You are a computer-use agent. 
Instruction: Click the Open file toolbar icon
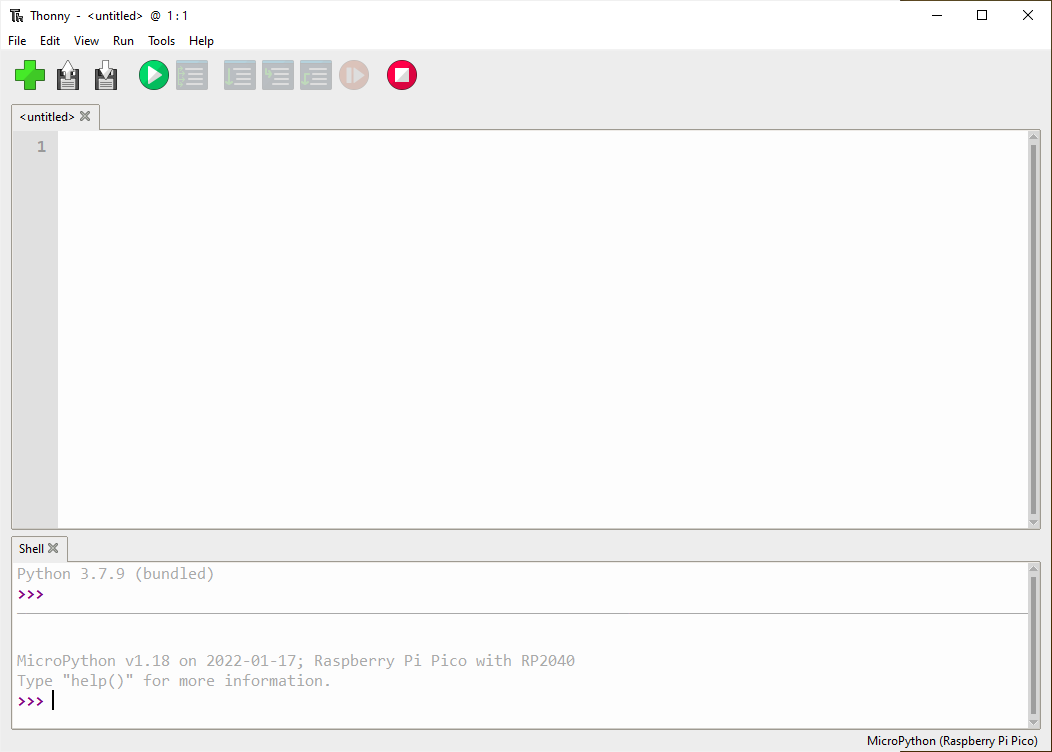click(68, 76)
